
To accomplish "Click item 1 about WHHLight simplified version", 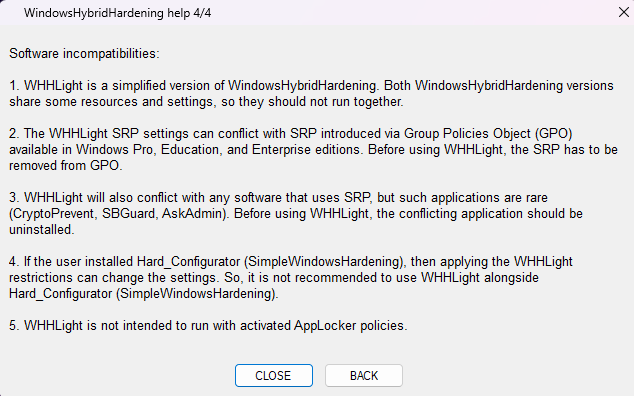I will pyautogui.click(x=311, y=93).
